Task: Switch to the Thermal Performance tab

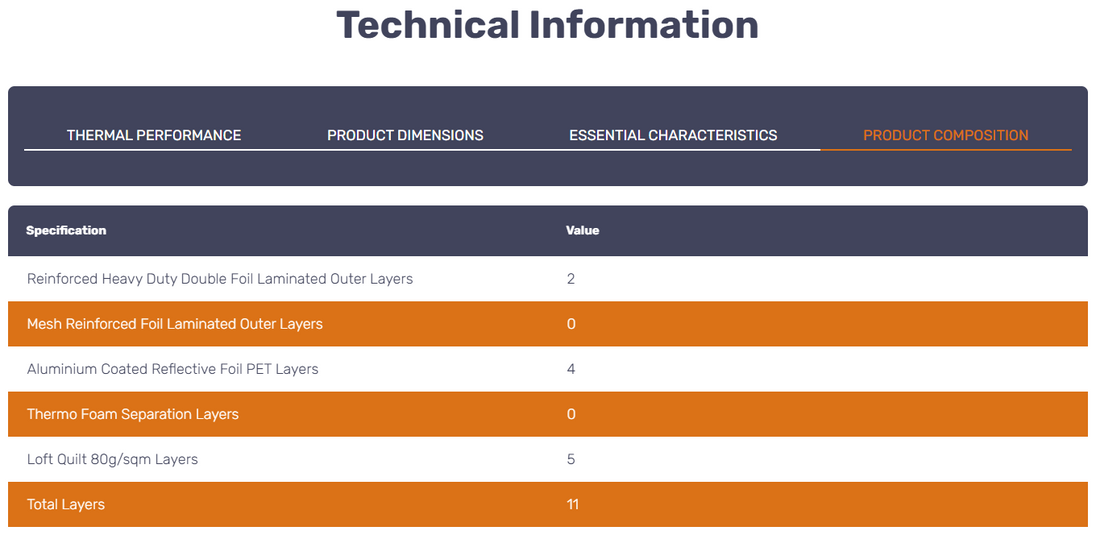Action: tap(154, 135)
